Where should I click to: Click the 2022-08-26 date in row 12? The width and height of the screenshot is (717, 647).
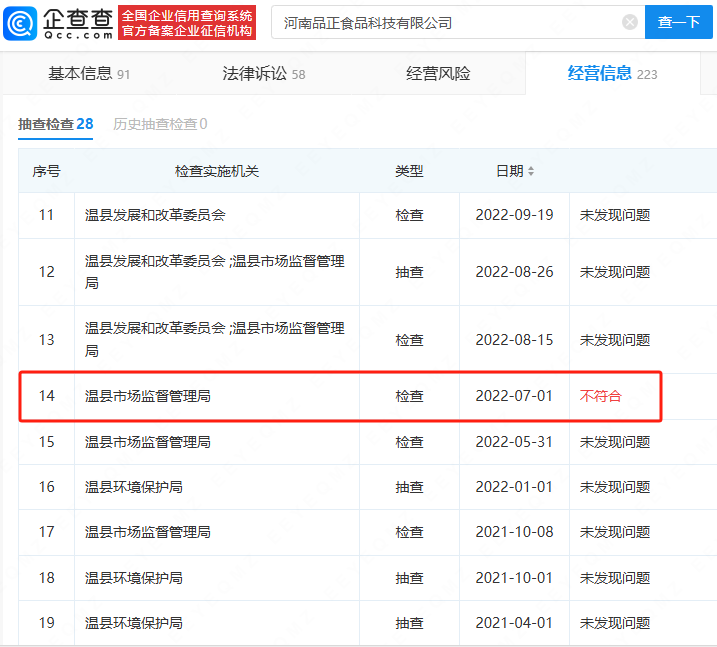tap(514, 272)
